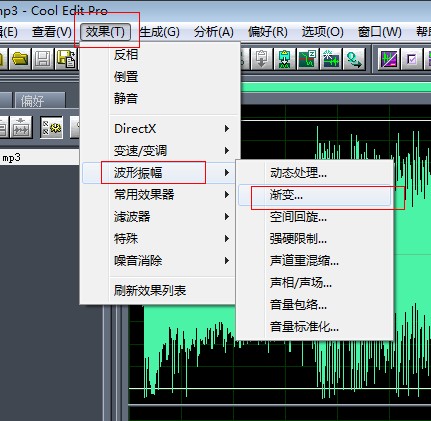Open the 选项(O) menu

322,32
